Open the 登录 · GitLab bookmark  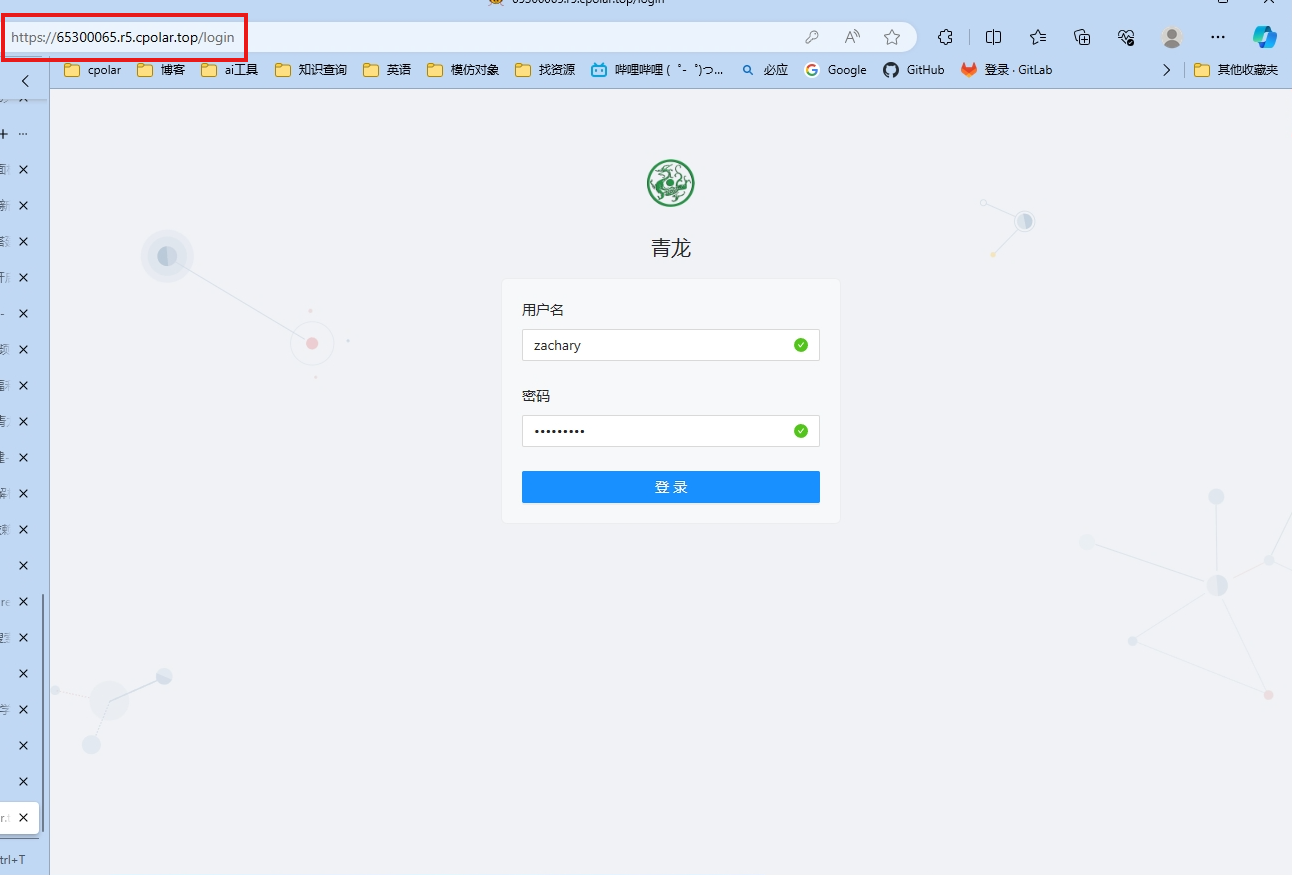point(1007,70)
